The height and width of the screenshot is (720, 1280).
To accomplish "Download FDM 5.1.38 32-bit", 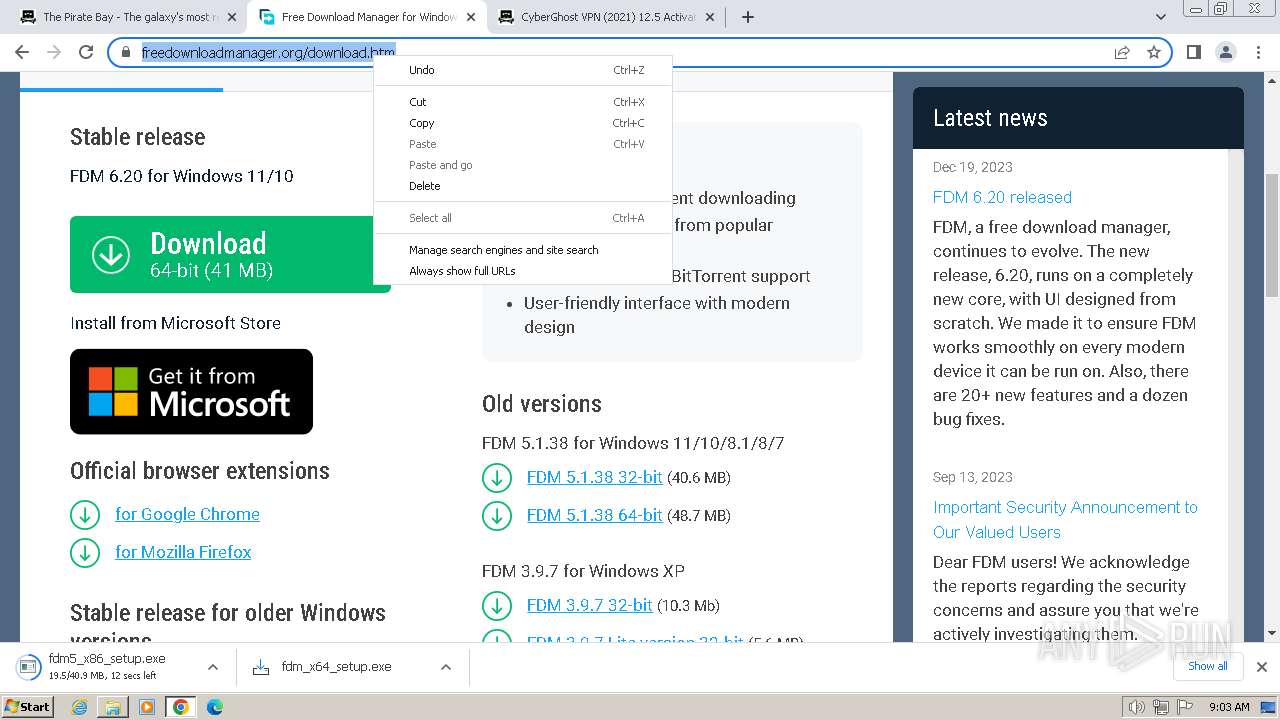I will point(594,477).
